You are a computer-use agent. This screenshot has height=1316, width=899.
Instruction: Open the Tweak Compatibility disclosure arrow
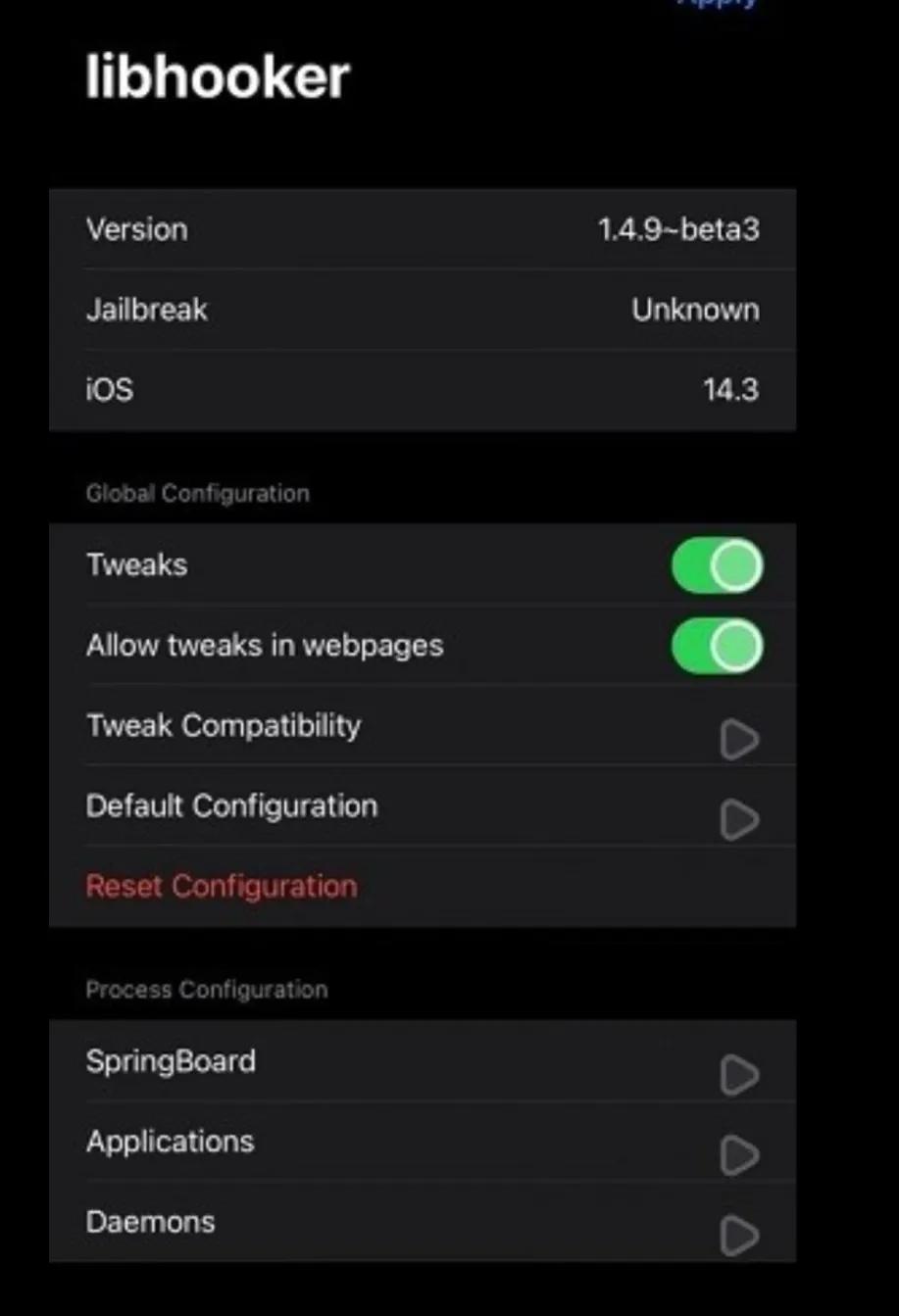[x=739, y=741]
